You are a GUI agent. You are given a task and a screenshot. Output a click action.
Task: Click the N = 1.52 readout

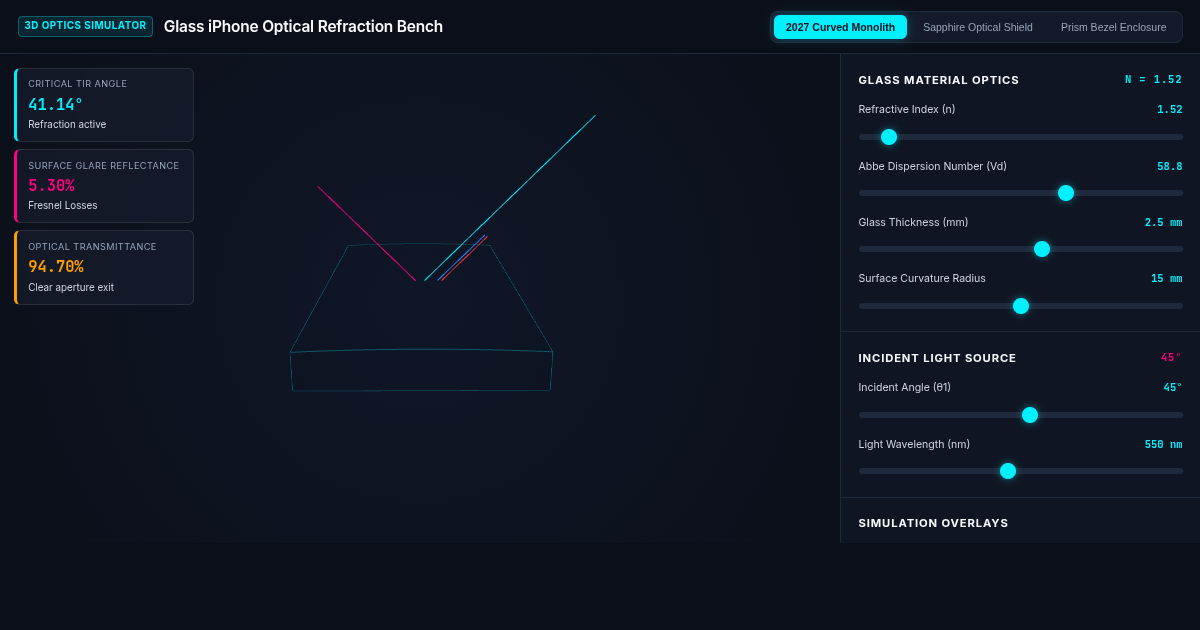1153,80
